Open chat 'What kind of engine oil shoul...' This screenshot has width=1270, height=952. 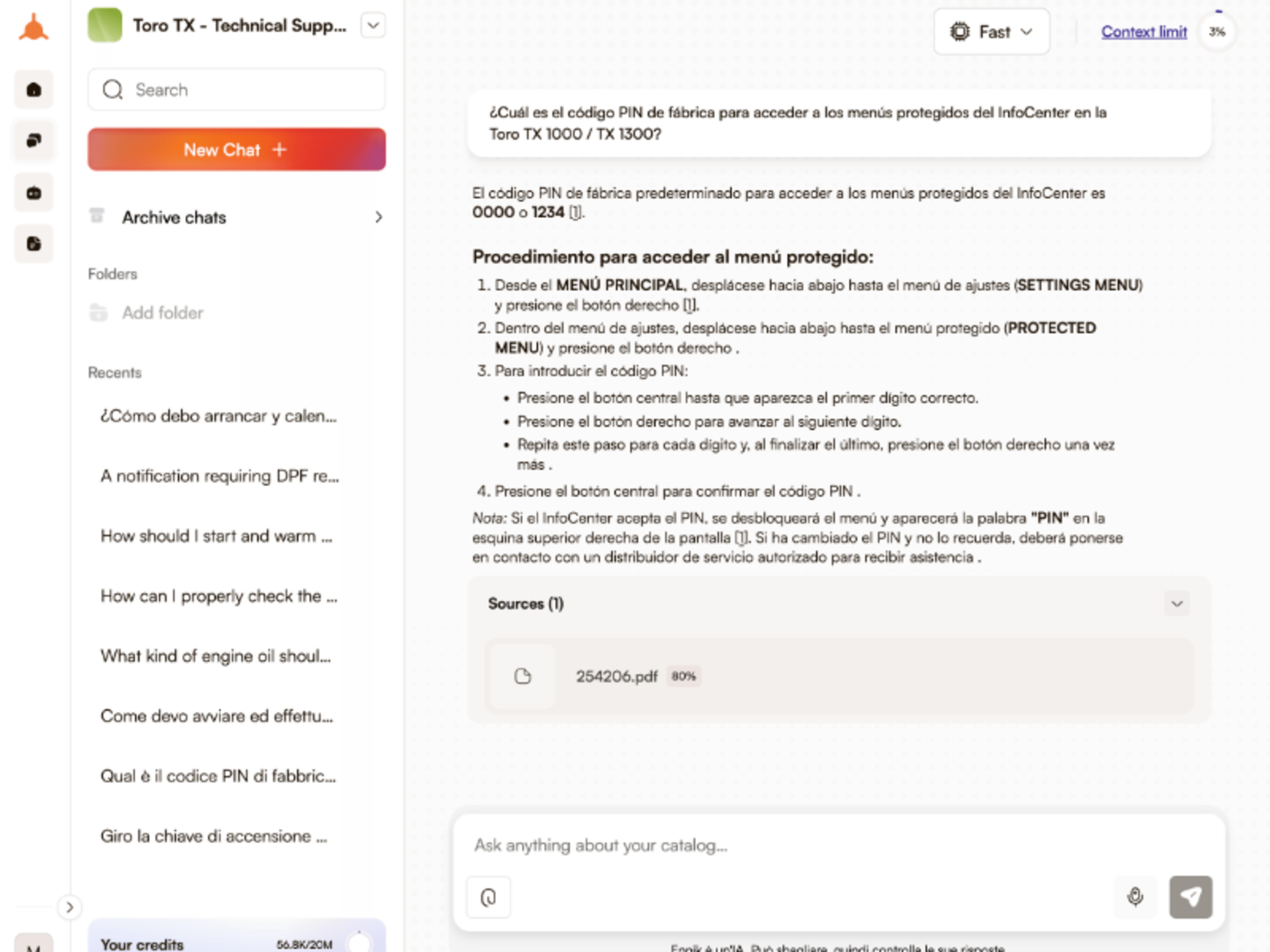(215, 656)
